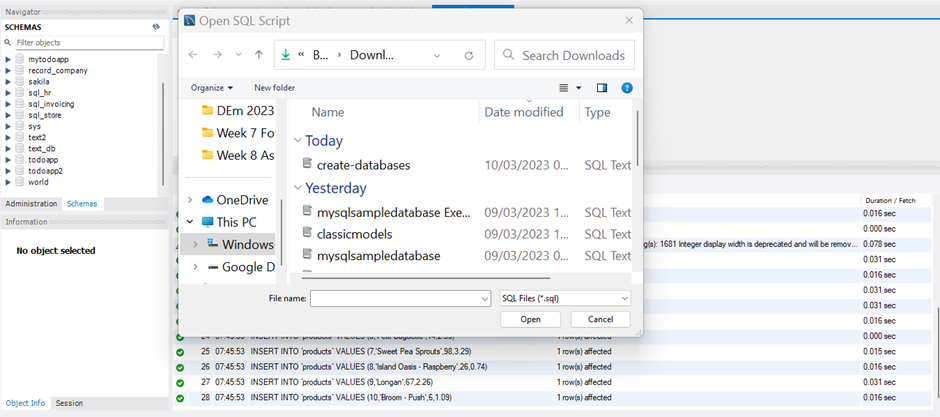Click the sakila database icon

click(x=20, y=81)
